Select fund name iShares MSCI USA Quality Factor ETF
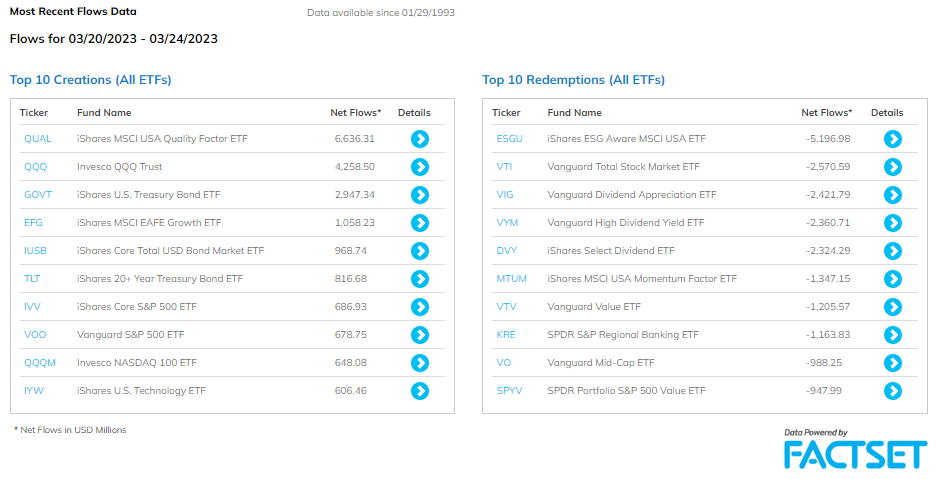Screen dimensions: 937x479 [162, 139]
